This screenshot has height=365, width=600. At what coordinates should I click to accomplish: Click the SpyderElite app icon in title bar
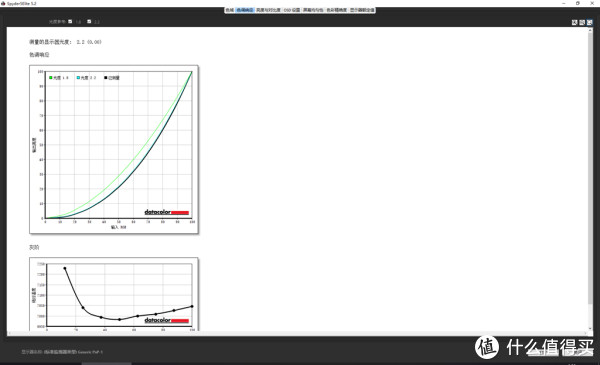(3, 3)
